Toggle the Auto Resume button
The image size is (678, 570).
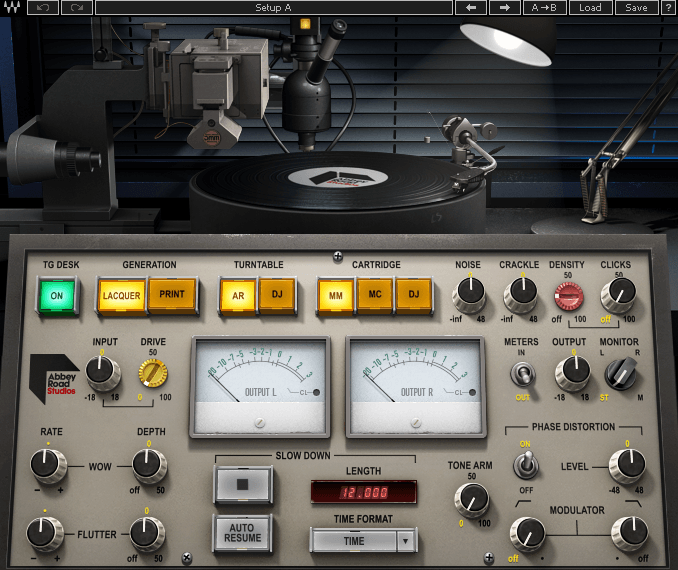point(243,533)
